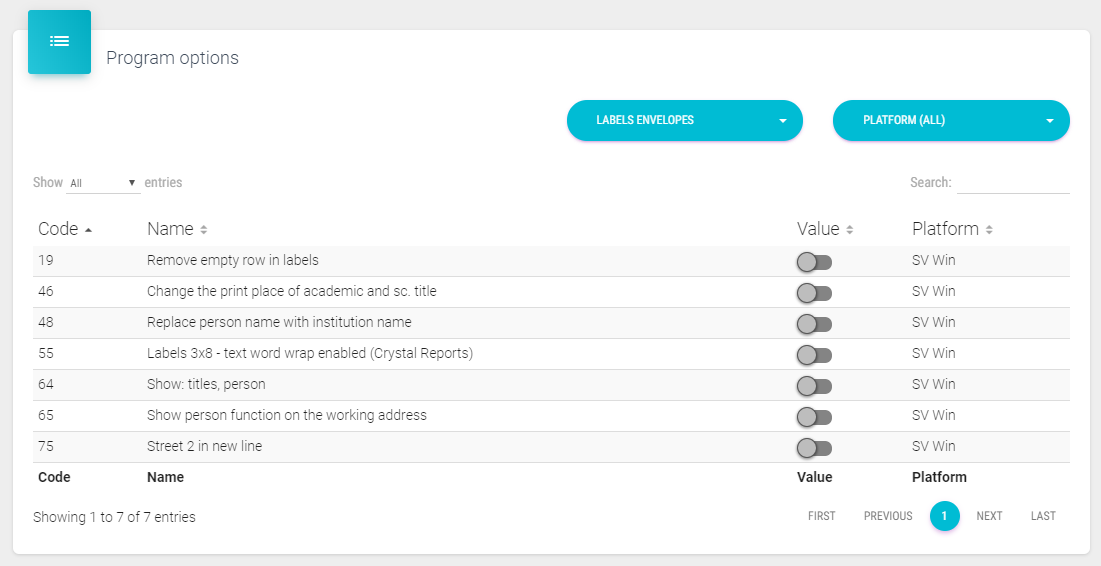Open the Show entries count selector
This screenshot has width=1101, height=566.
point(103,183)
